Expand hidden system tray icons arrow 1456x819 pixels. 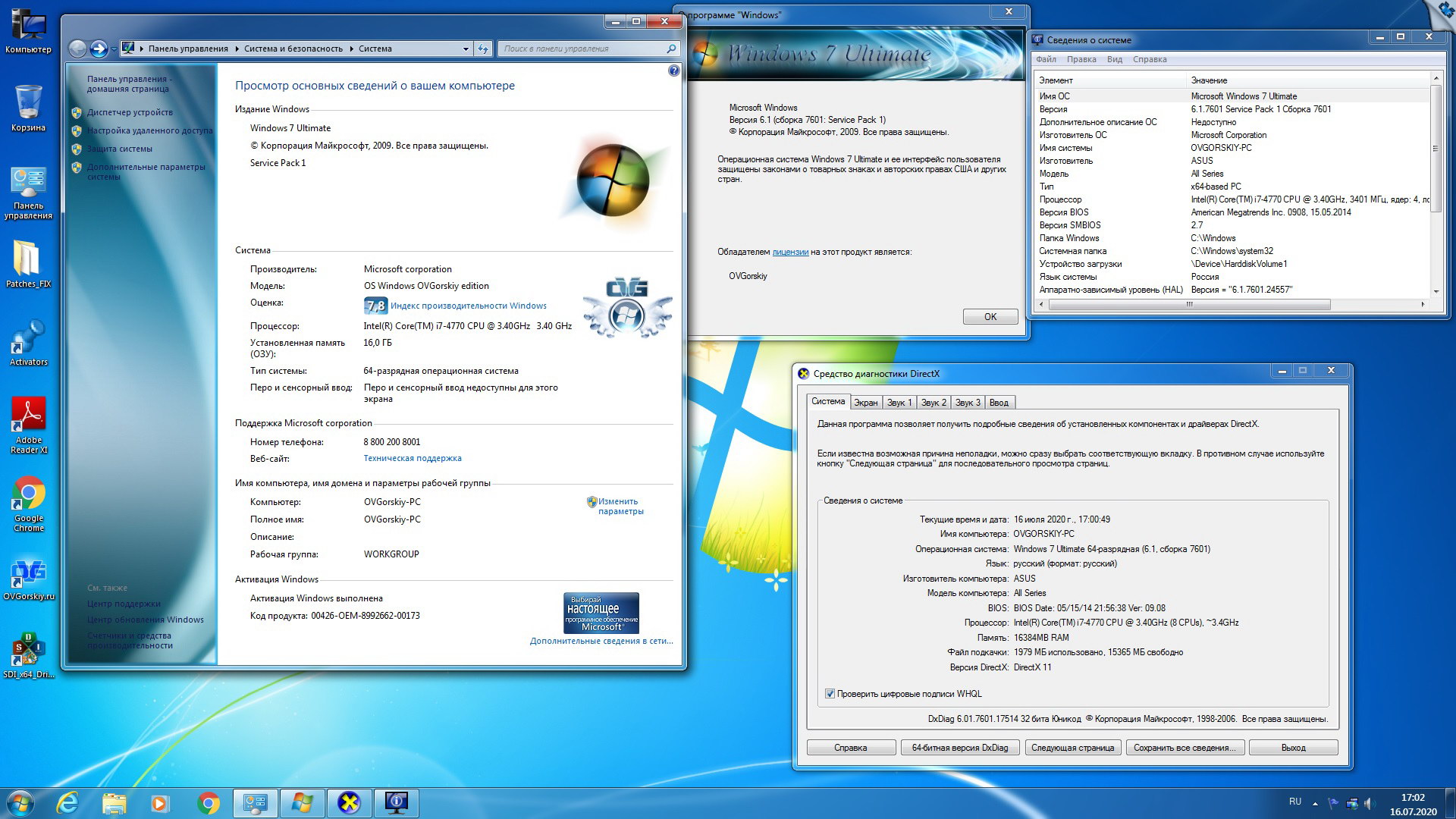[1315, 802]
